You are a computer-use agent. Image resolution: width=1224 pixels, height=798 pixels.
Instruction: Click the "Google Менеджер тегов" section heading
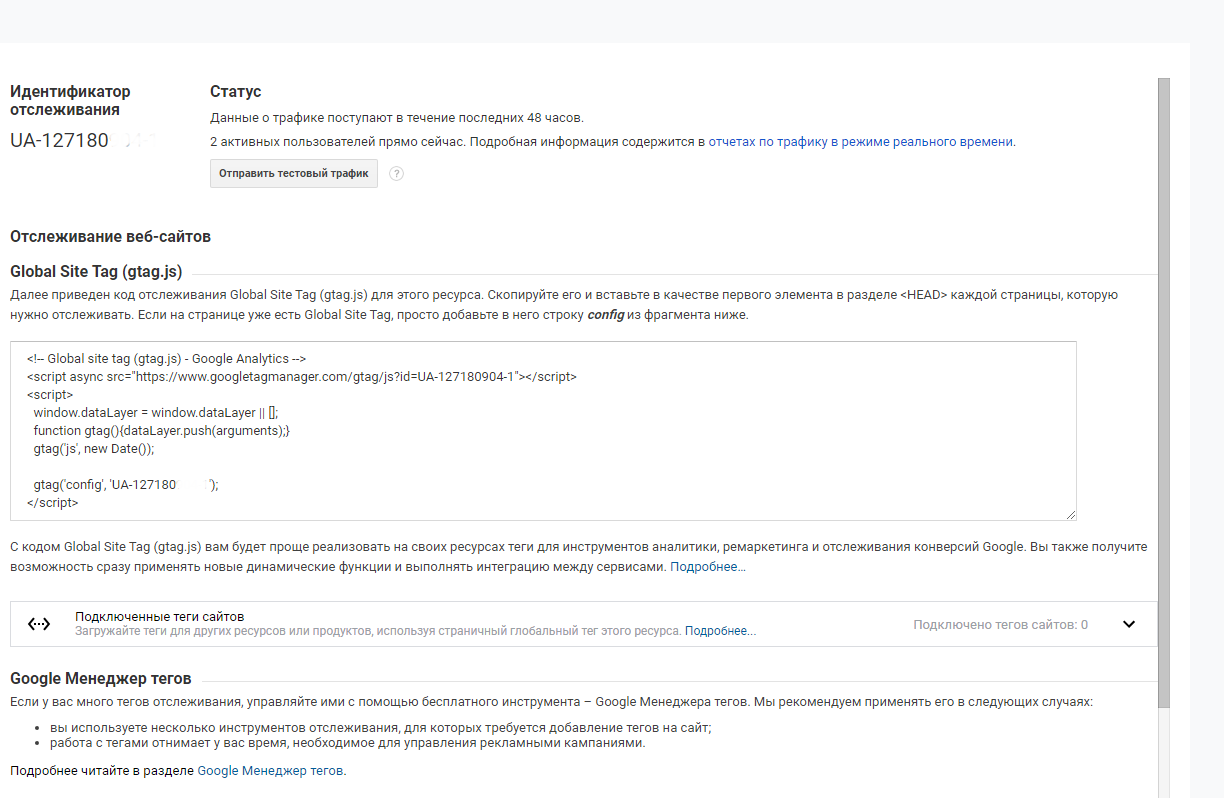[x=100, y=678]
